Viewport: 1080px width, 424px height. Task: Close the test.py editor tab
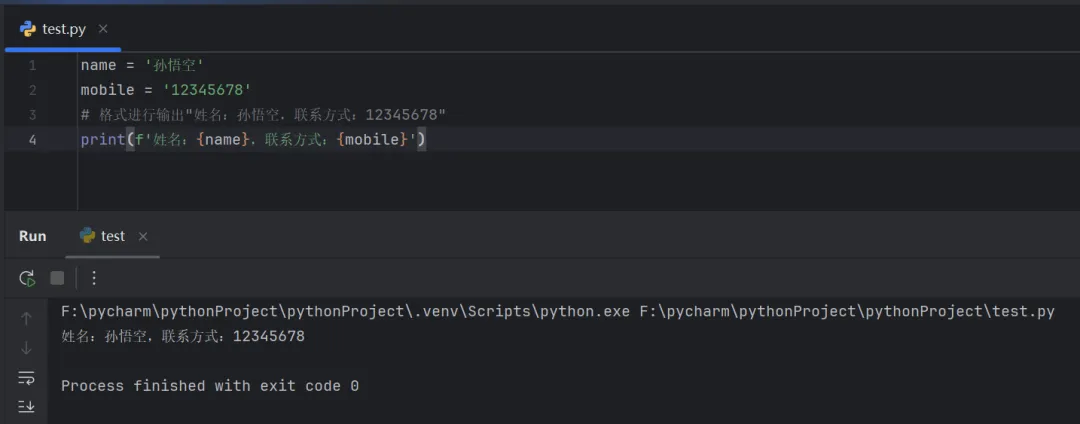(x=104, y=29)
